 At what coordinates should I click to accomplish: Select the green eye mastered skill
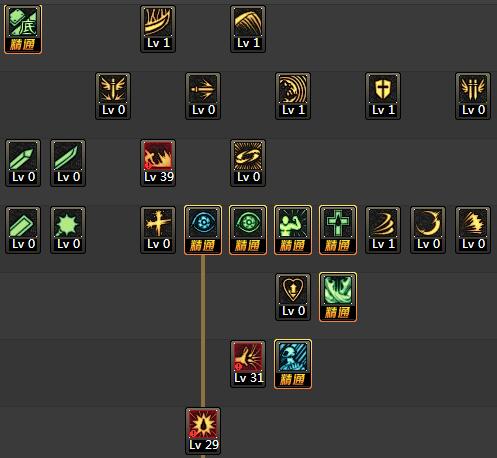point(248,230)
